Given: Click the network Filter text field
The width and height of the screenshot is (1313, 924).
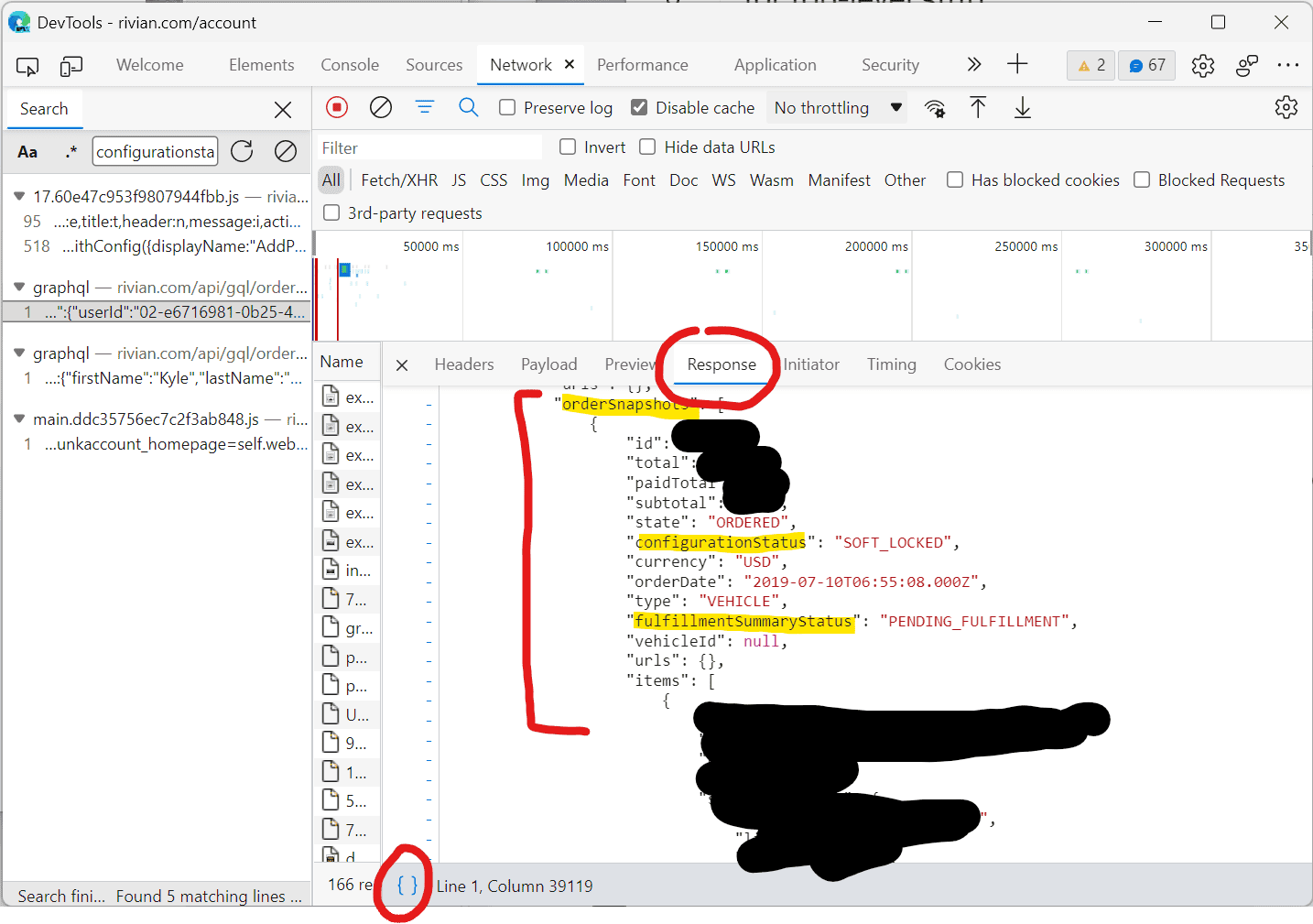Looking at the screenshot, I should pos(429,147).
